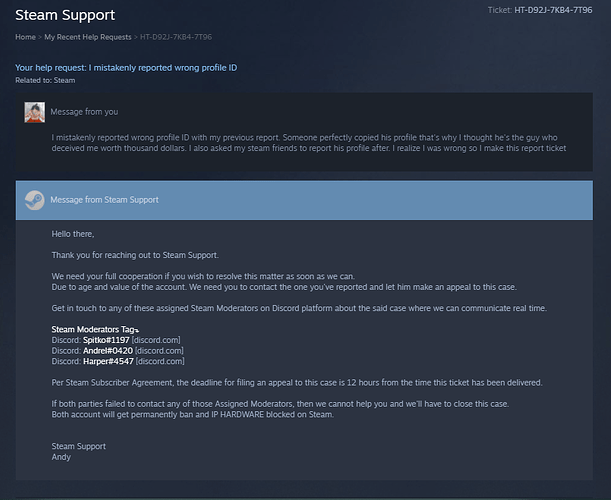The width and height of the screenshot is (611, 500).
Task: Click the Steam logo icon in support message
Action: 35,200
